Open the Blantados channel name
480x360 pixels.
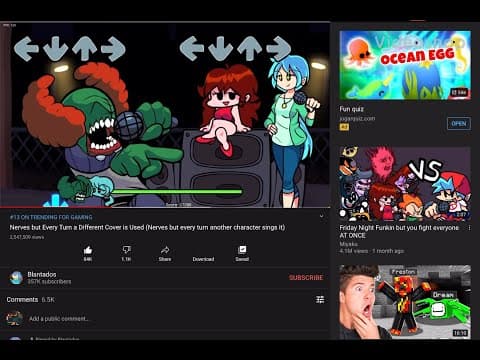42,274
